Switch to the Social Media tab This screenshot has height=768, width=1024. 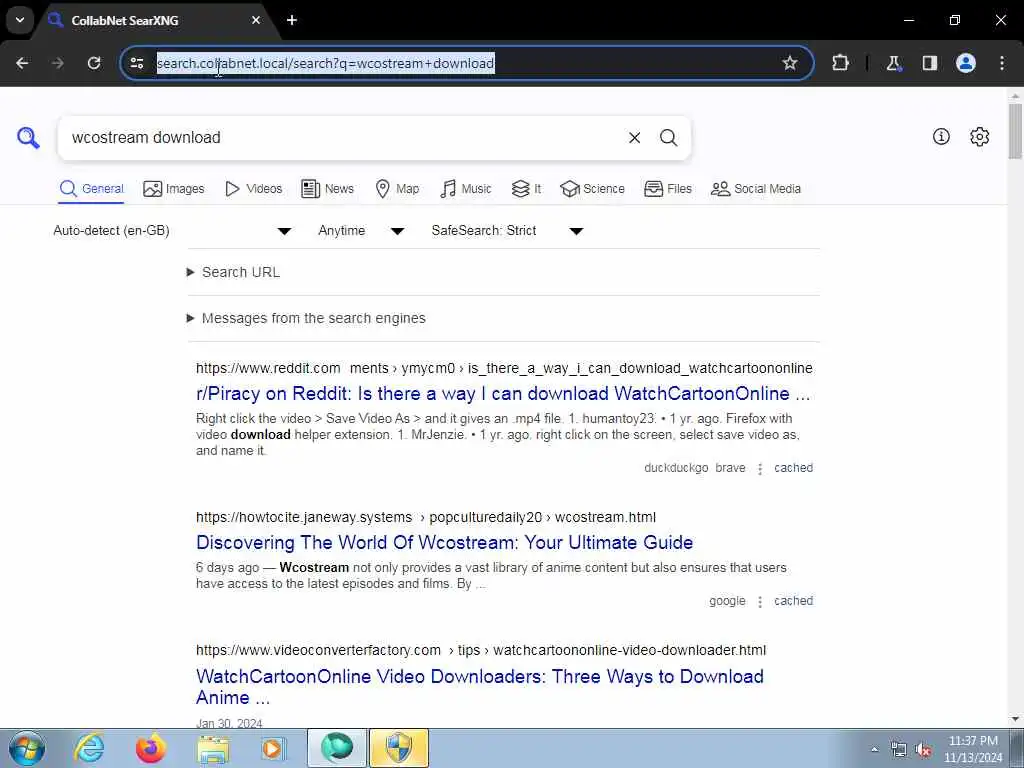(756, 189)
